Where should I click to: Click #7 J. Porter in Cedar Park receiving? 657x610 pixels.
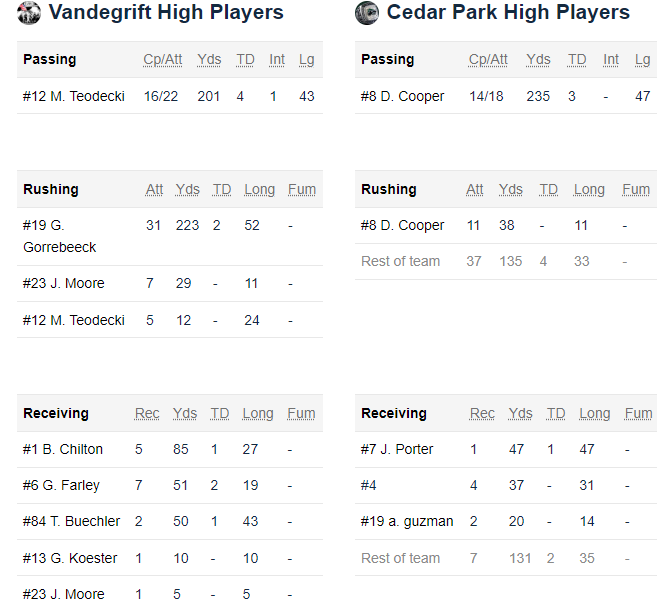(397, 449)
